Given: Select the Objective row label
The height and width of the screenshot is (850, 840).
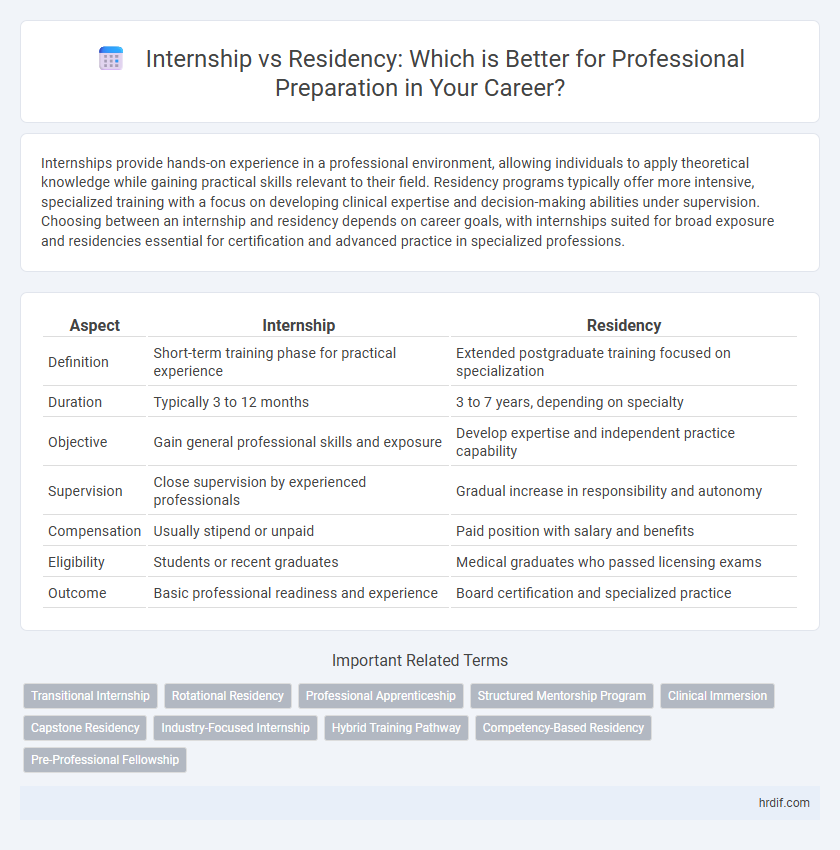Looking at the screenshot, I should (77, 442).
